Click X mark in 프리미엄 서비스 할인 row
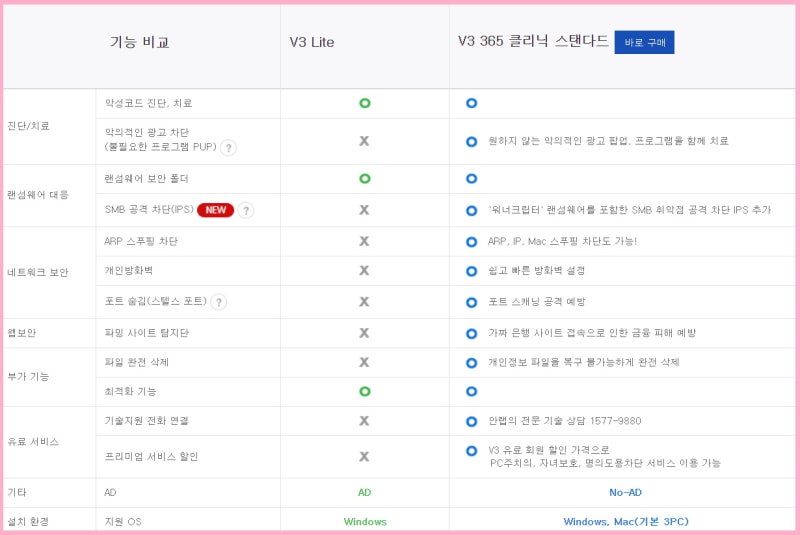Viewport: 800px width, 535px height. (x=364, y=456)
